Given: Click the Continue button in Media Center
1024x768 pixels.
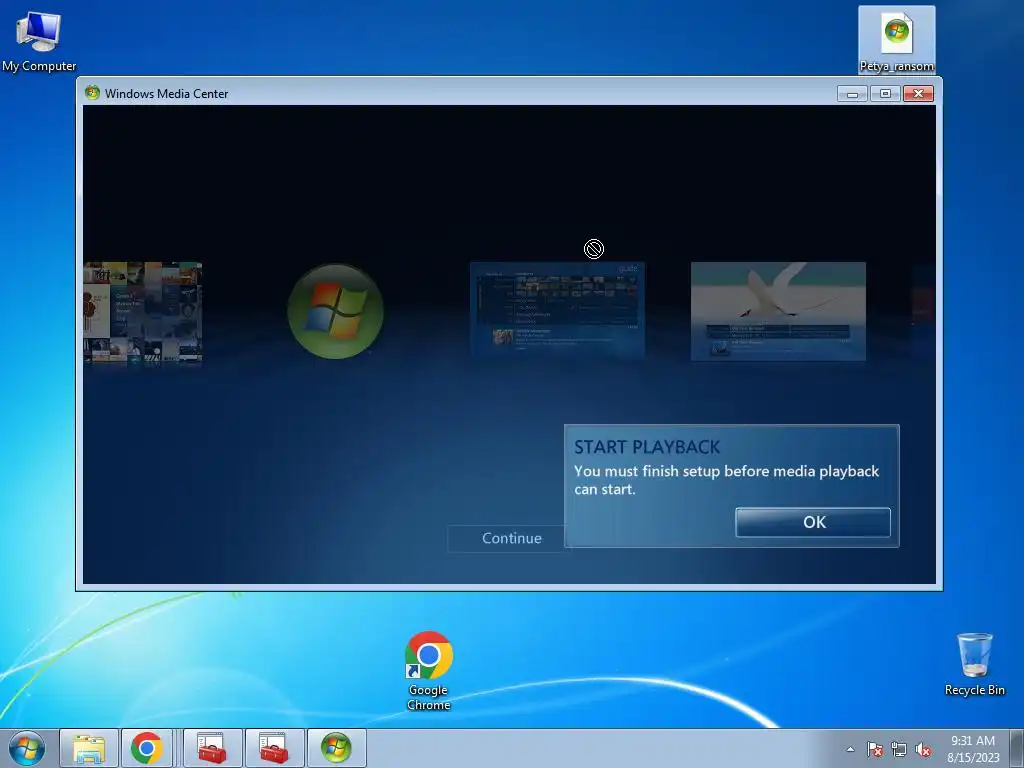Looking at the screenshot, I should click(x=511, y=539).
